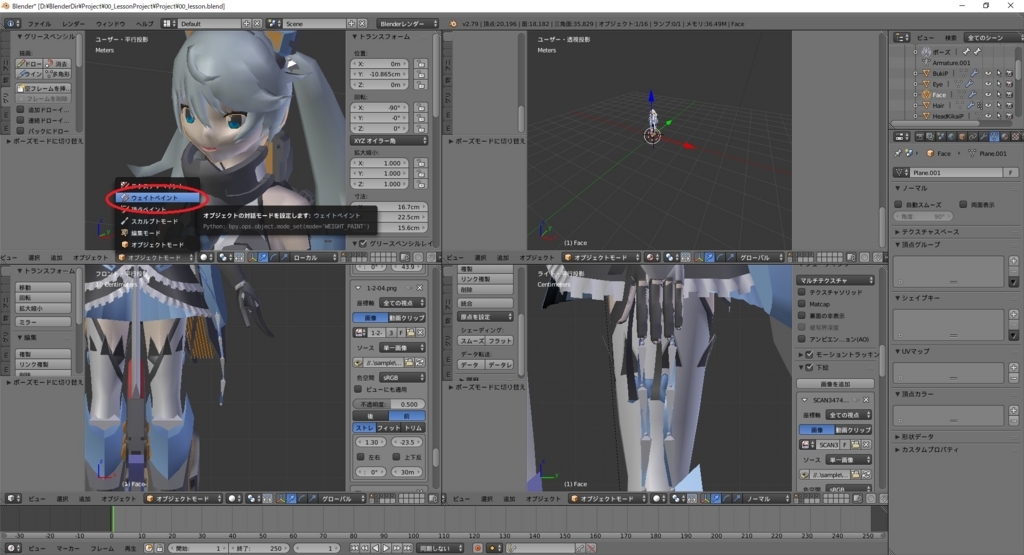Click the outliner editor type icon
The image size is (1024, 555).
coord(901,37)
